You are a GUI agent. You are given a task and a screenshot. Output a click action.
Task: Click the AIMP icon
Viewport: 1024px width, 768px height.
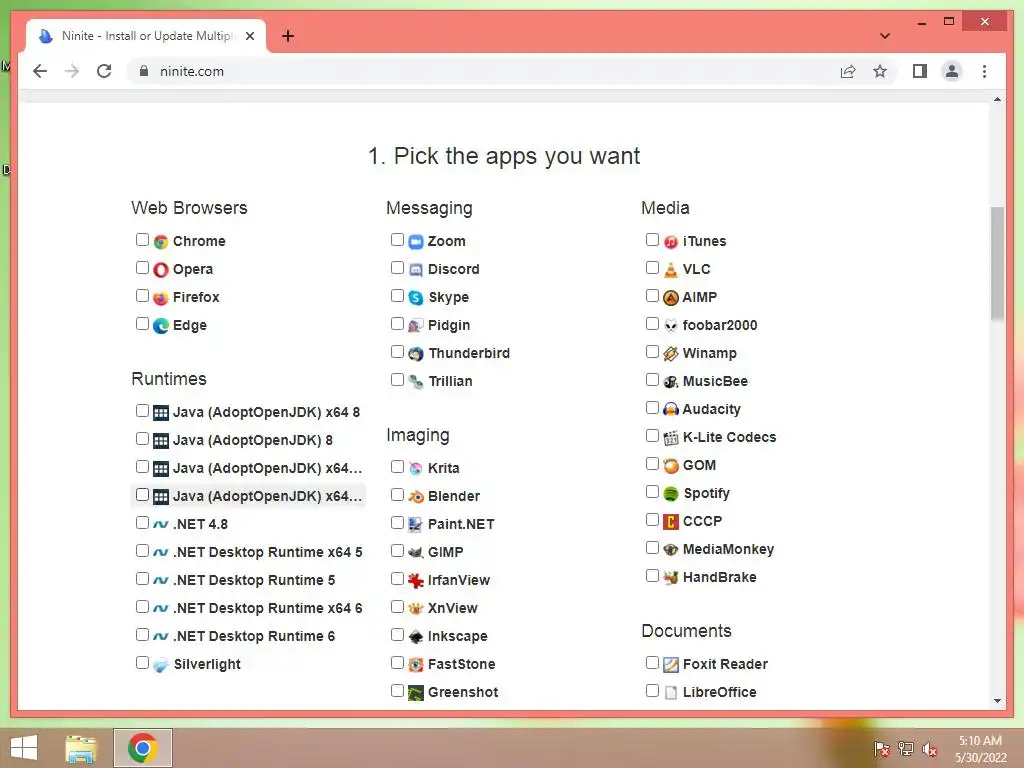pos(671,298)
